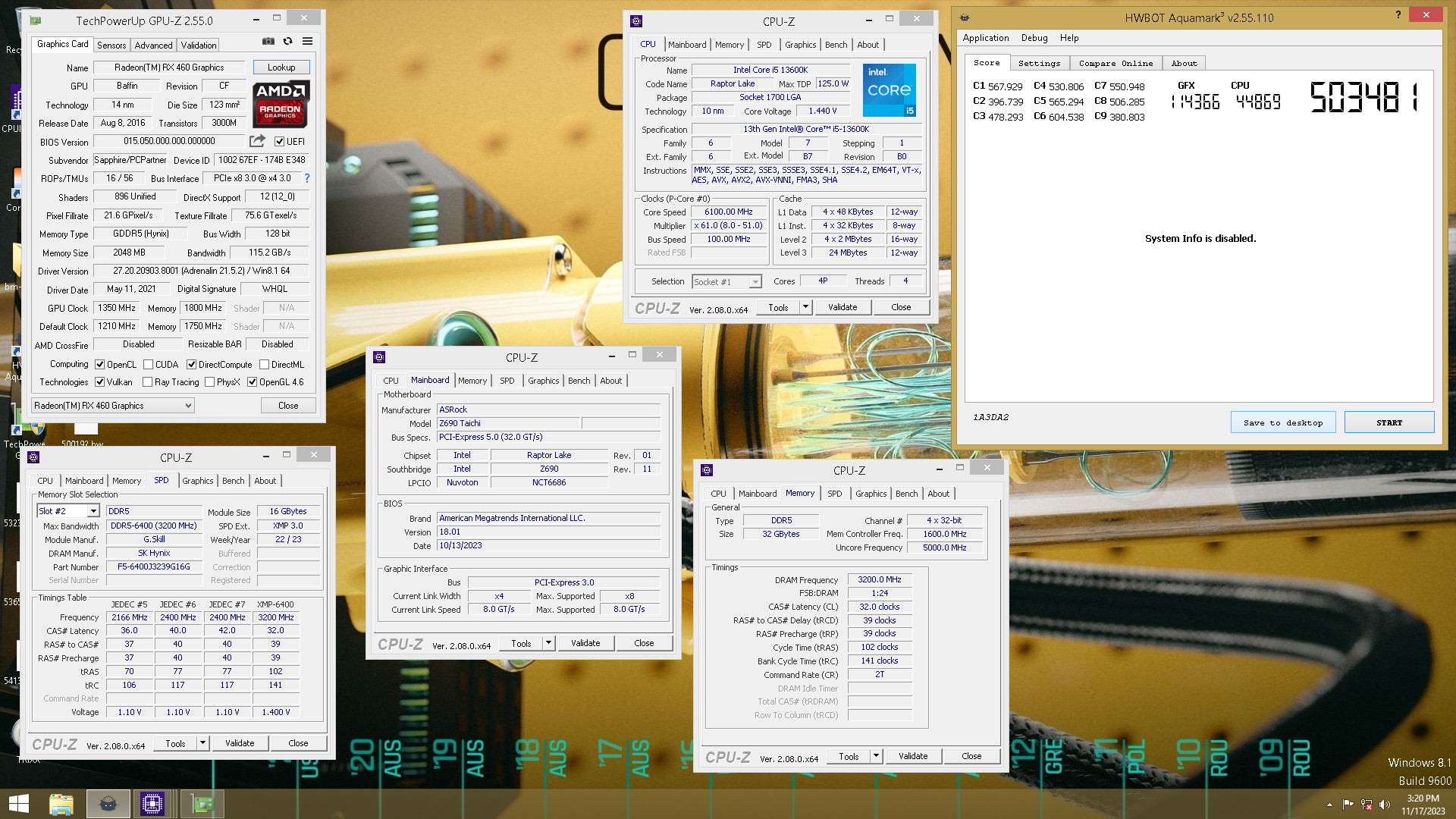Click the Close button at GPU-Z bottom
Screen dimensions: 1456x819
[x=288, y=406]
